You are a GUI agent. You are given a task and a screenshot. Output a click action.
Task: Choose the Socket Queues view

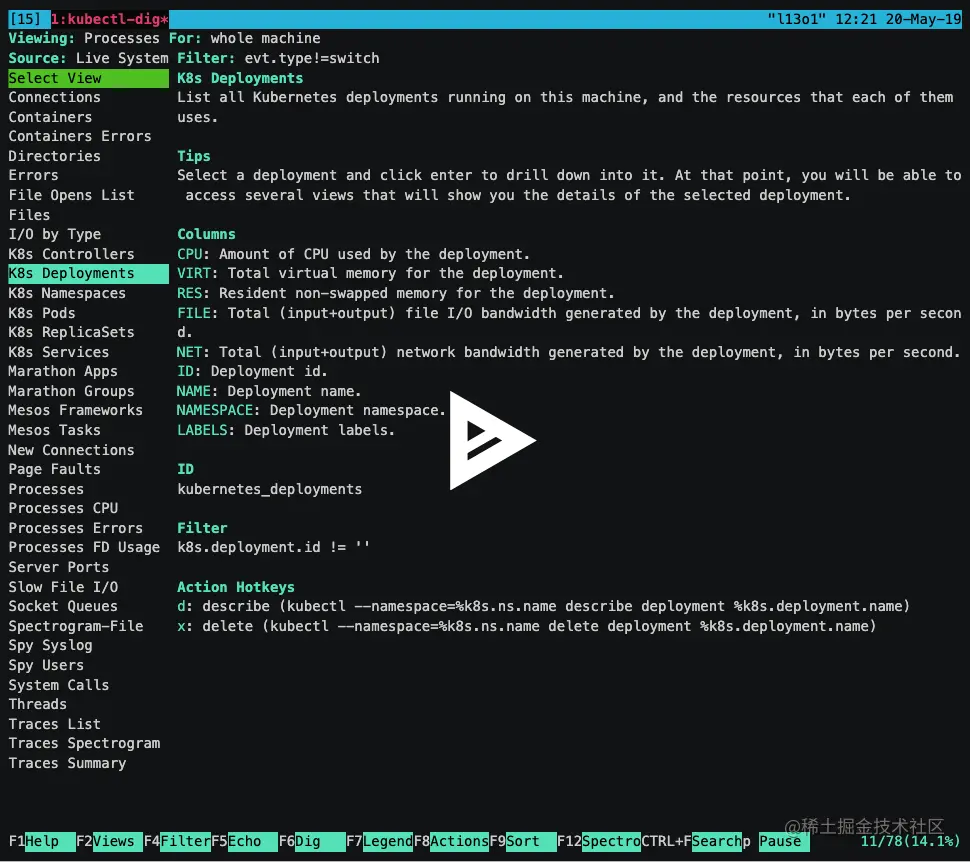[x=63, y=606]
